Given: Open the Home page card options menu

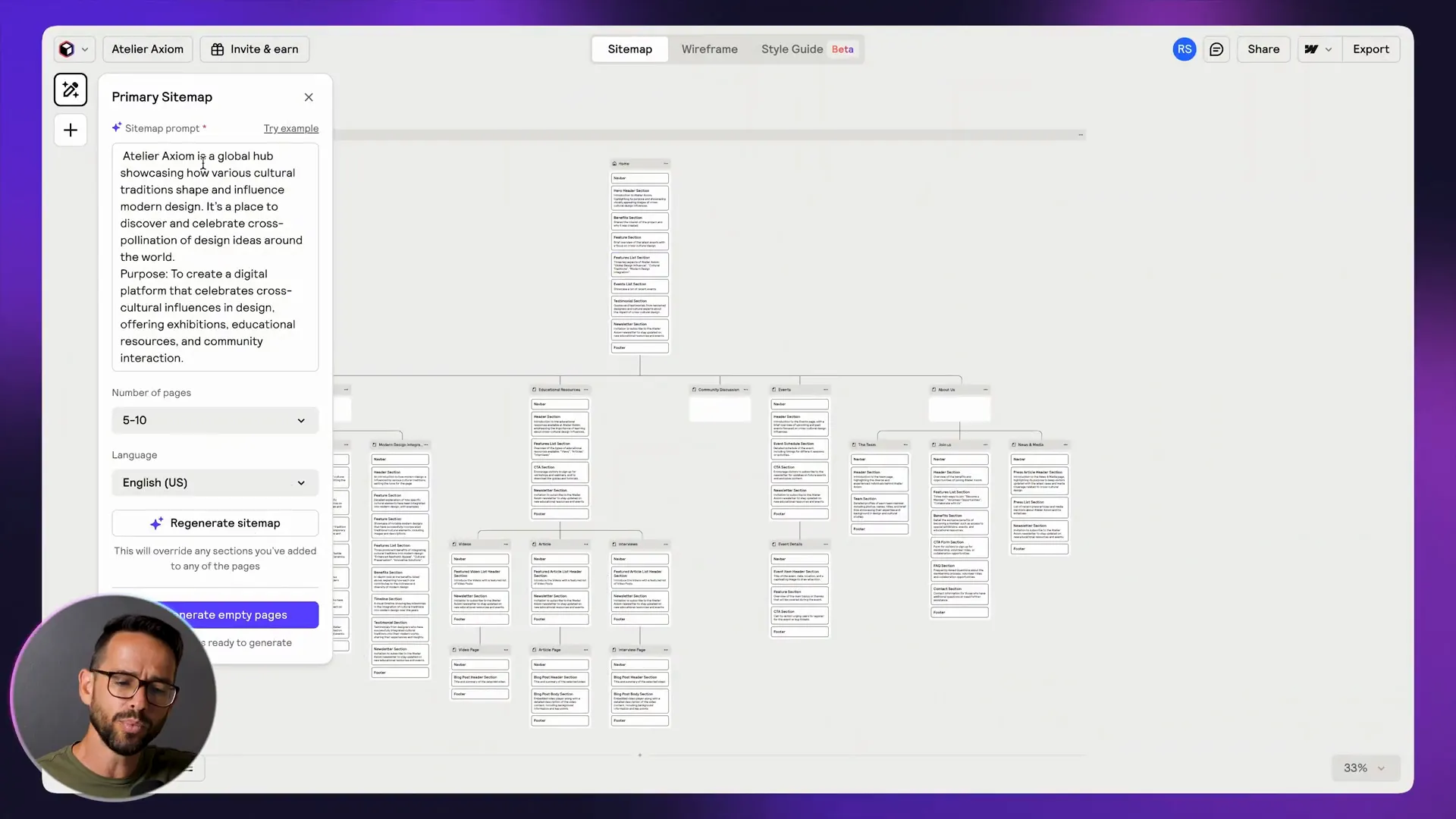Looking at the screenshot, I should pos(666,164).
